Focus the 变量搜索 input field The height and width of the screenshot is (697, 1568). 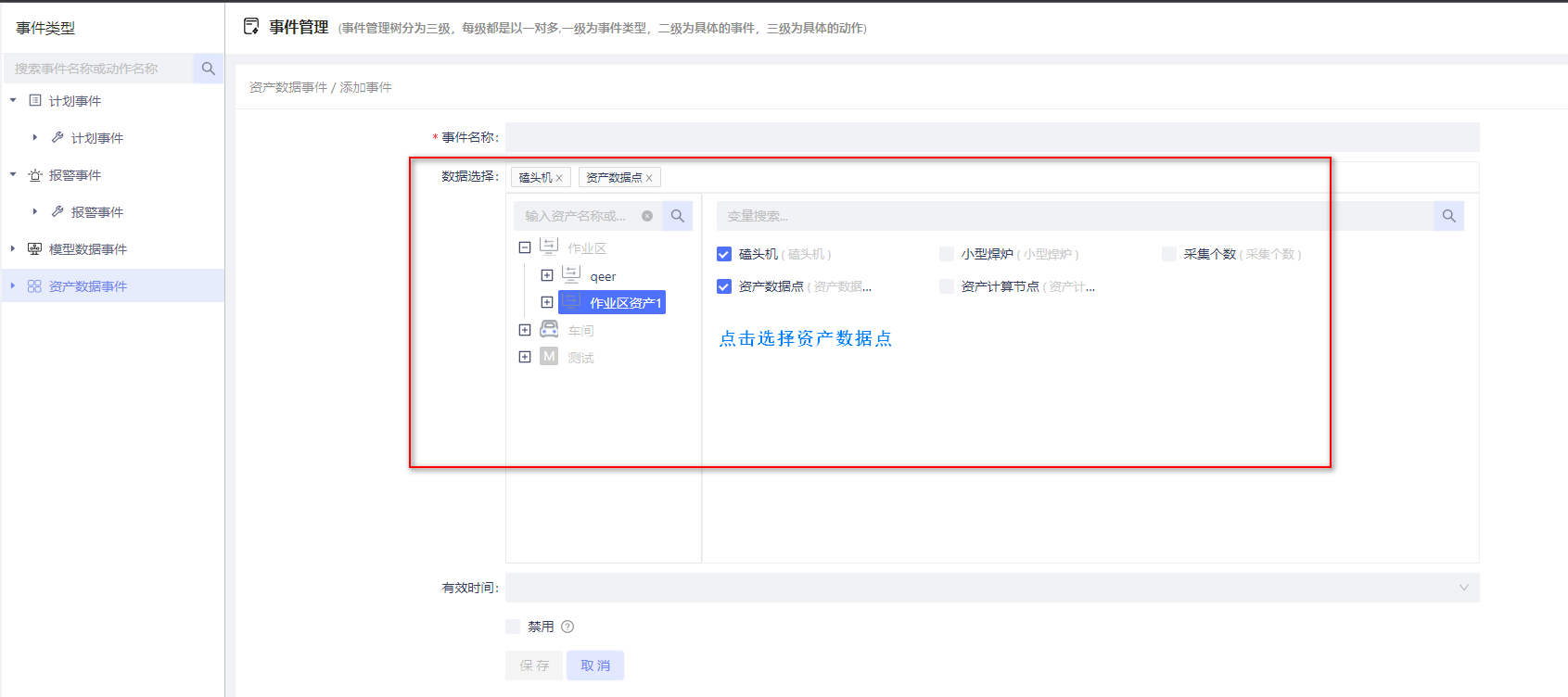click(x=1076, y=216)
